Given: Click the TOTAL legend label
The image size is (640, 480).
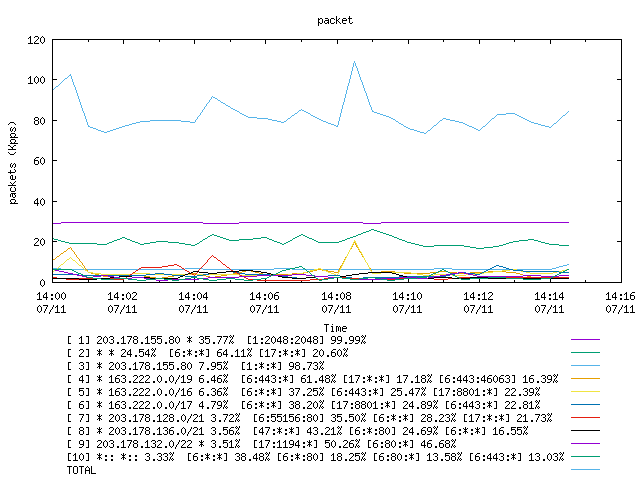Looking at the screenshot, I should [x=81, y=470].
